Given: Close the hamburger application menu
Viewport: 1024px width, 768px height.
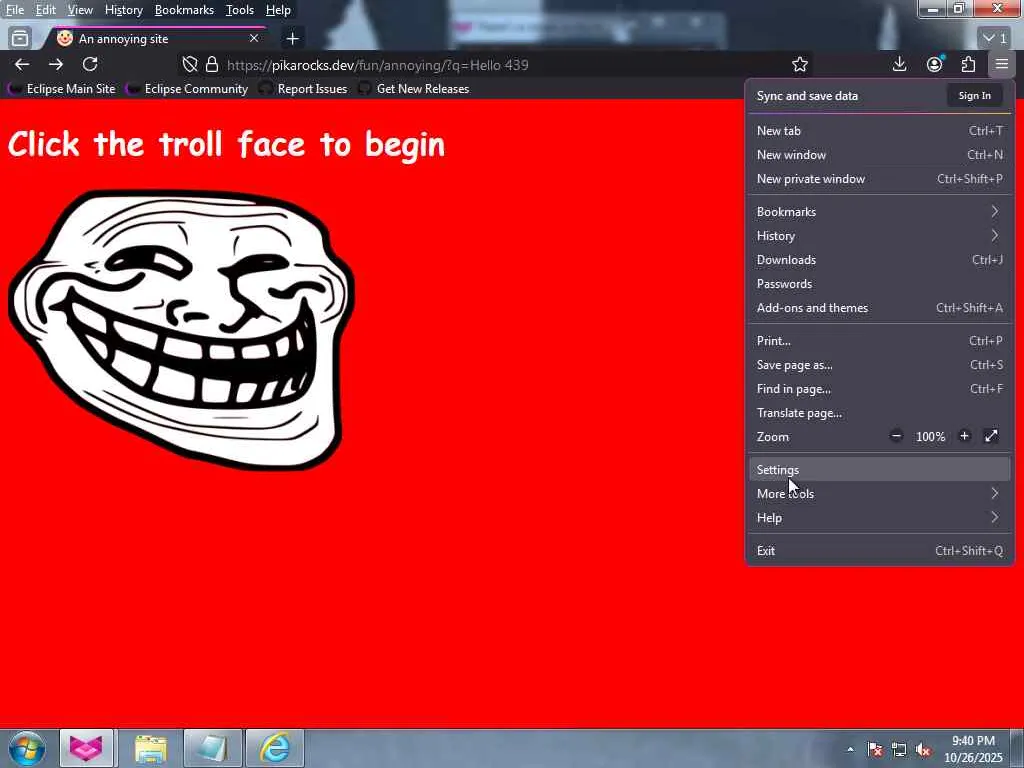Looking at the screenshot, I should [1002, 64].
